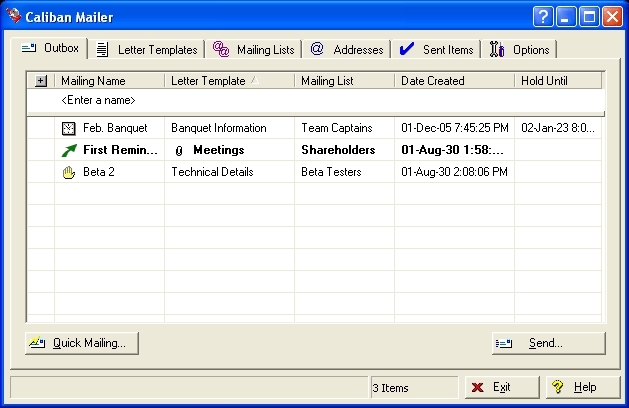Go to the Addresses tab
The height and width of the screenshot is (408, 629).
click(x=346, y=49)
